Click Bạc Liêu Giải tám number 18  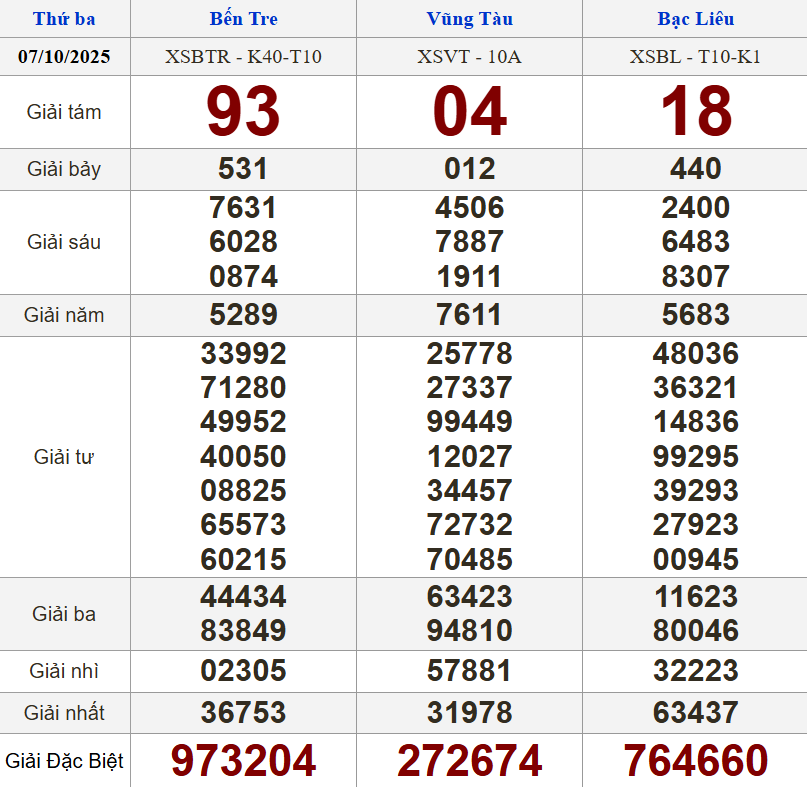pos(695,112)
